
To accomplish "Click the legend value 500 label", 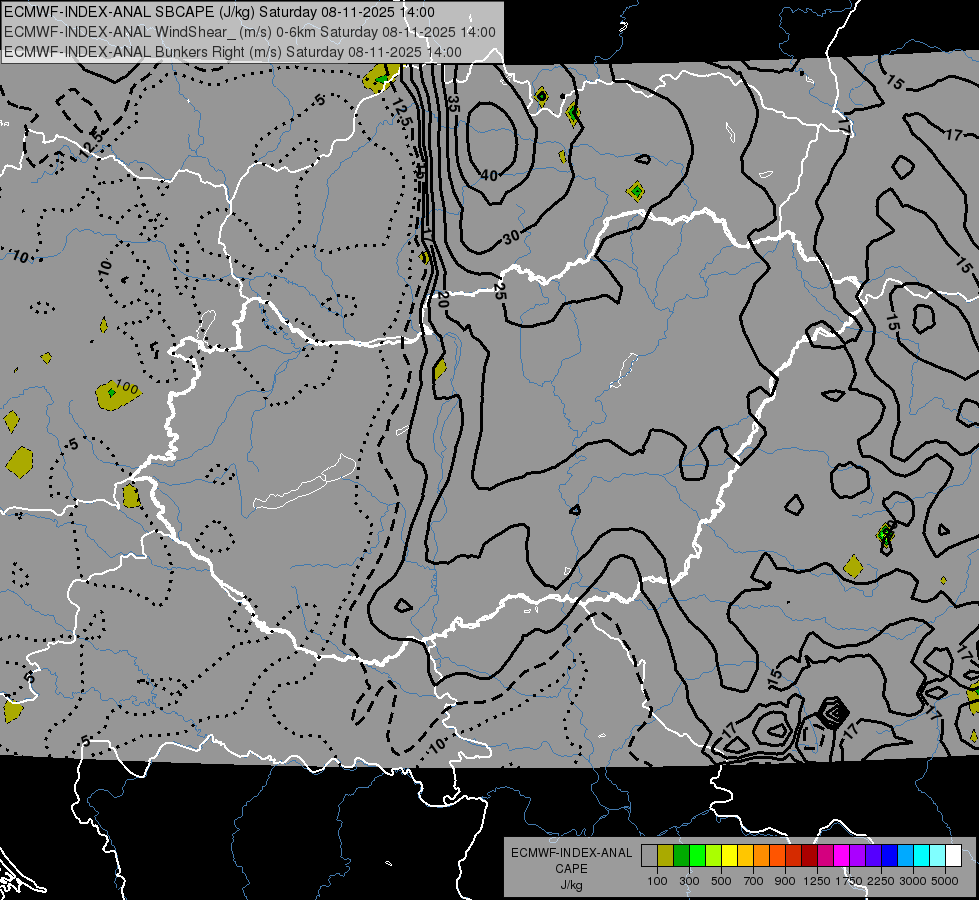I will pyautogui.click(x=721, y=881).
